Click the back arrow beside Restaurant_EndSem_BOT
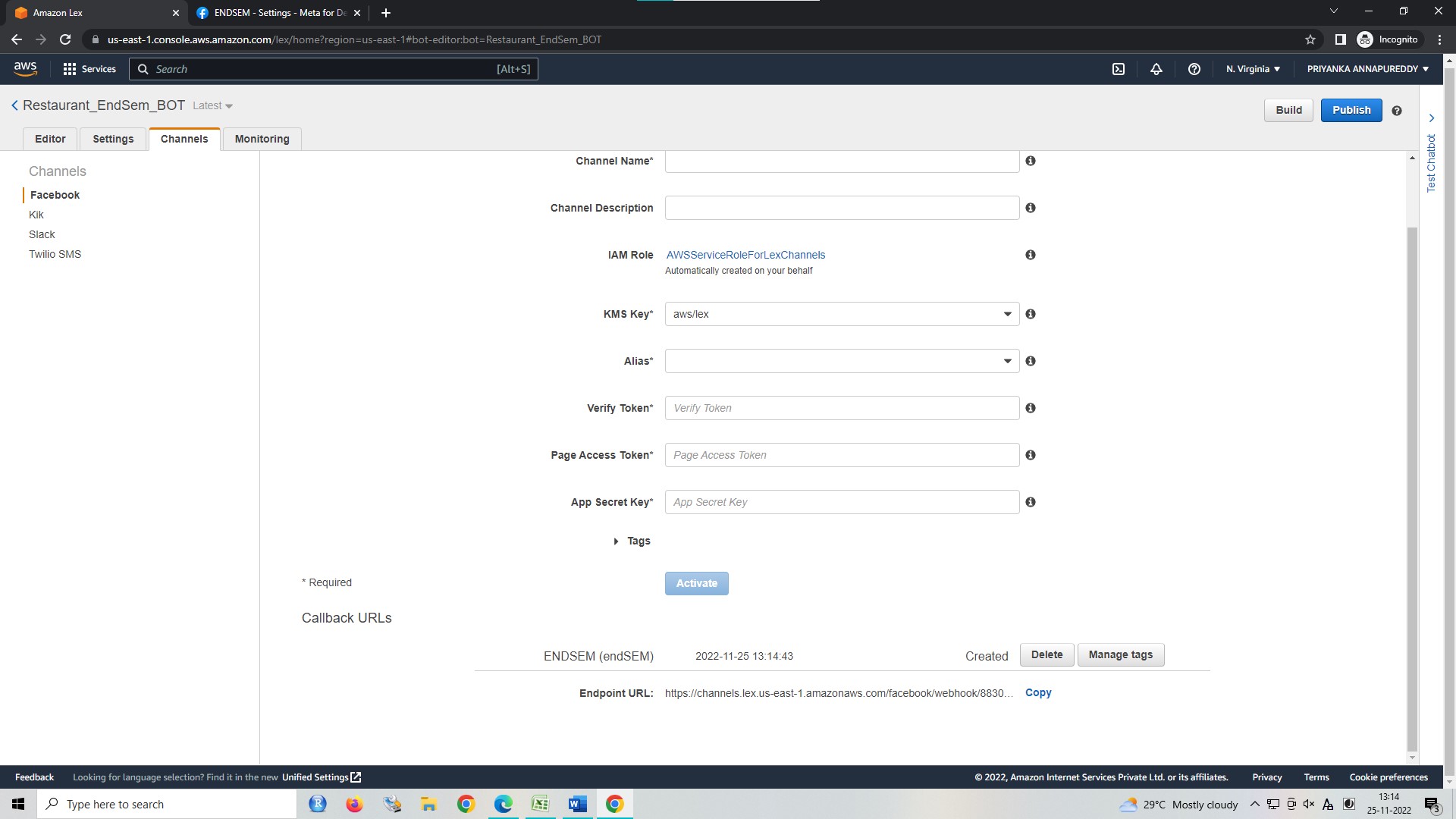1456x819 pixels. click(x=14, y=105)
